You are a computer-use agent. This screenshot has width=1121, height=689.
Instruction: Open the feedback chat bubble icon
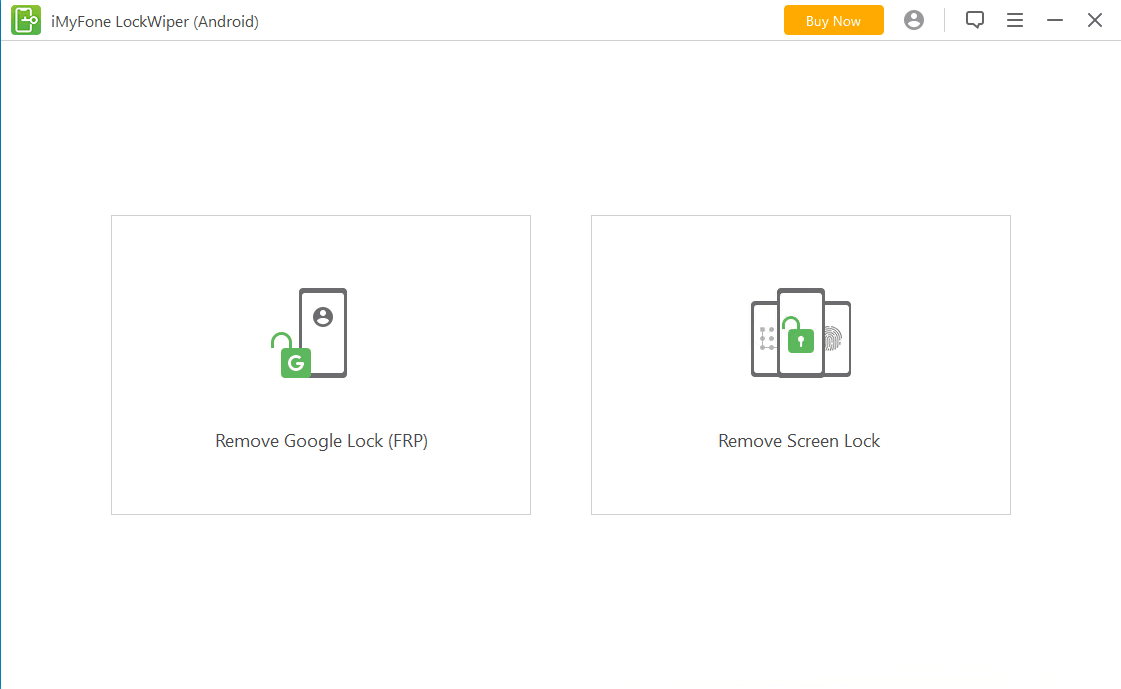click(974, 20)
